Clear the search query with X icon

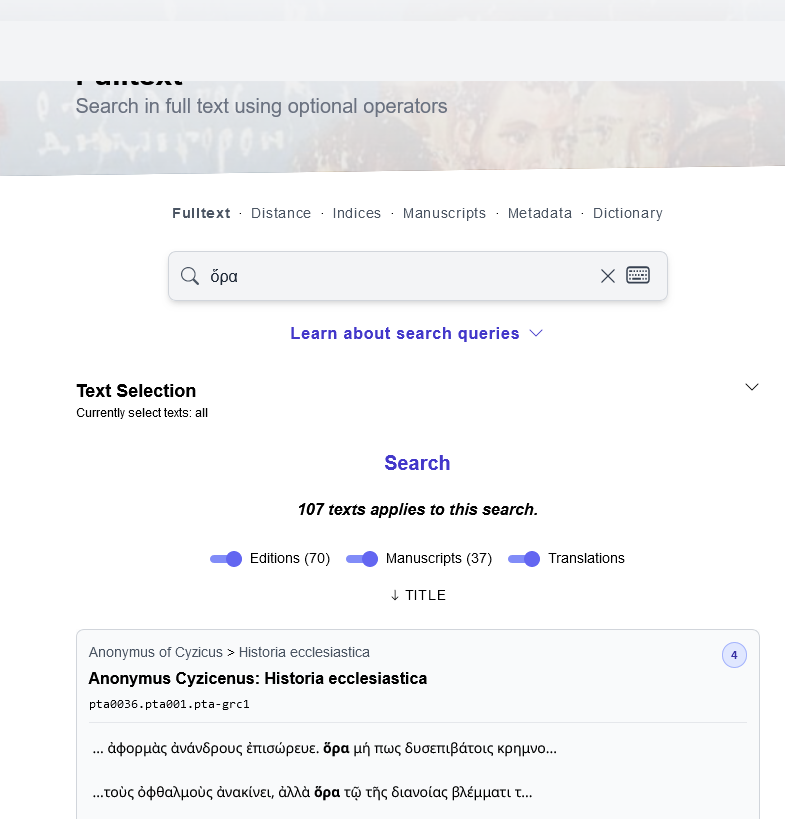click(x=607, y=276)
